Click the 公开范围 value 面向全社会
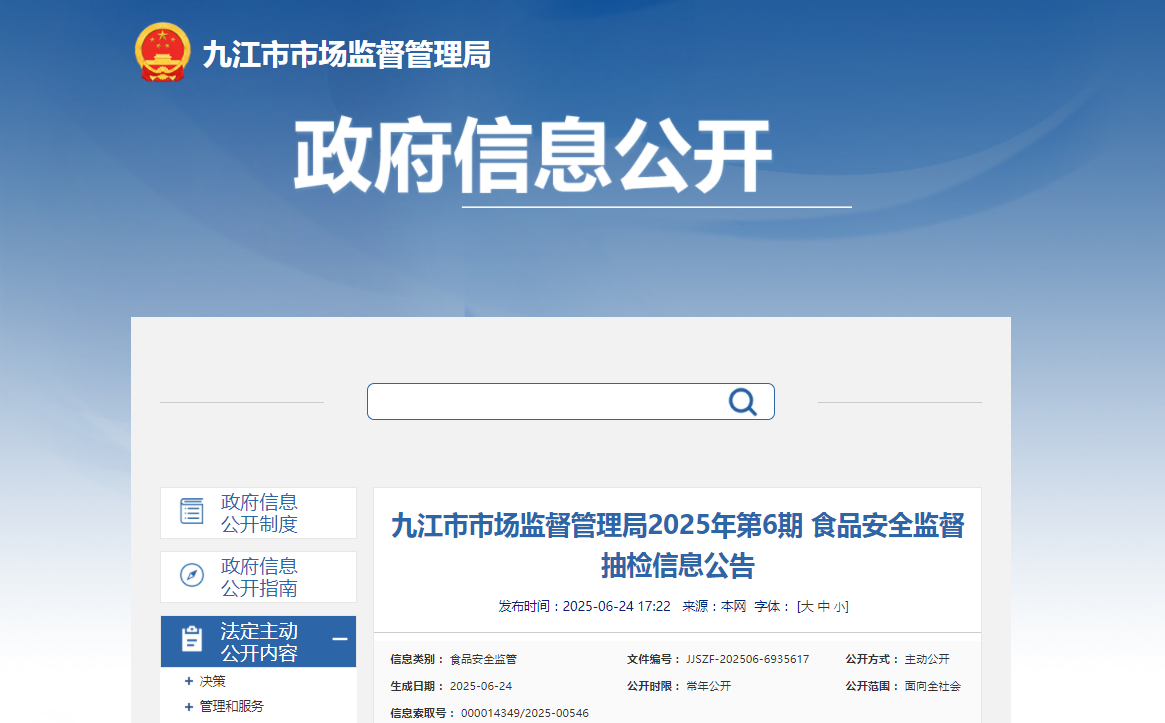Screen dimensions: 1165x723 pos(932,686)
